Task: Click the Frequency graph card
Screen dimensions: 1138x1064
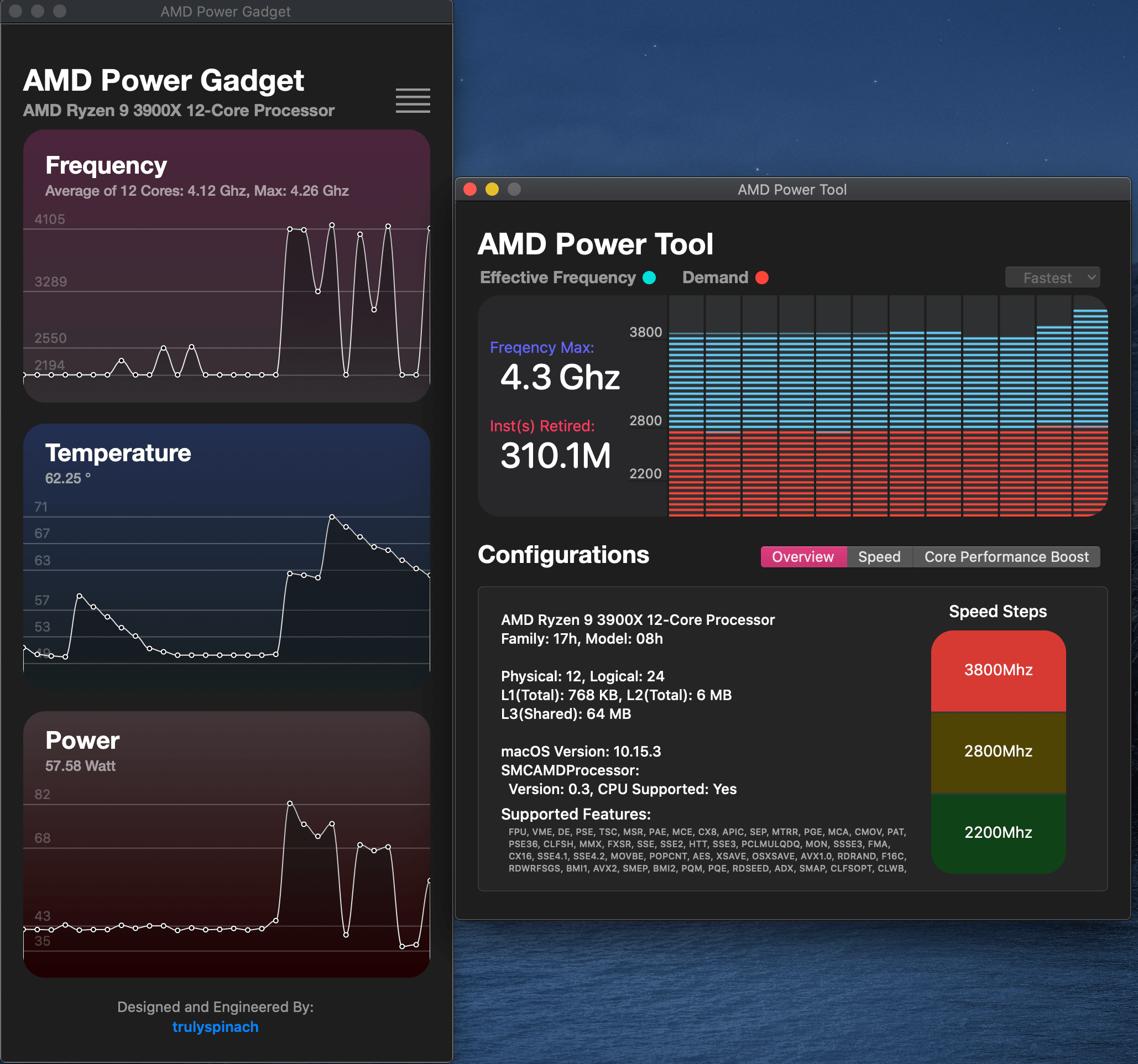Action: [227, 265]
